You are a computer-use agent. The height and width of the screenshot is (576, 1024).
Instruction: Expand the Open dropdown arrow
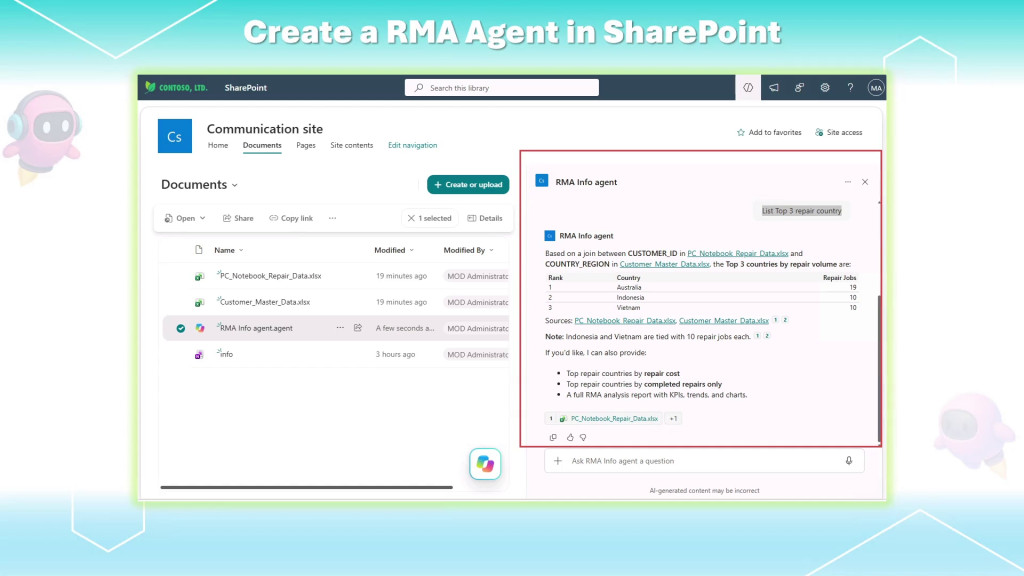(x=202, y=218)
